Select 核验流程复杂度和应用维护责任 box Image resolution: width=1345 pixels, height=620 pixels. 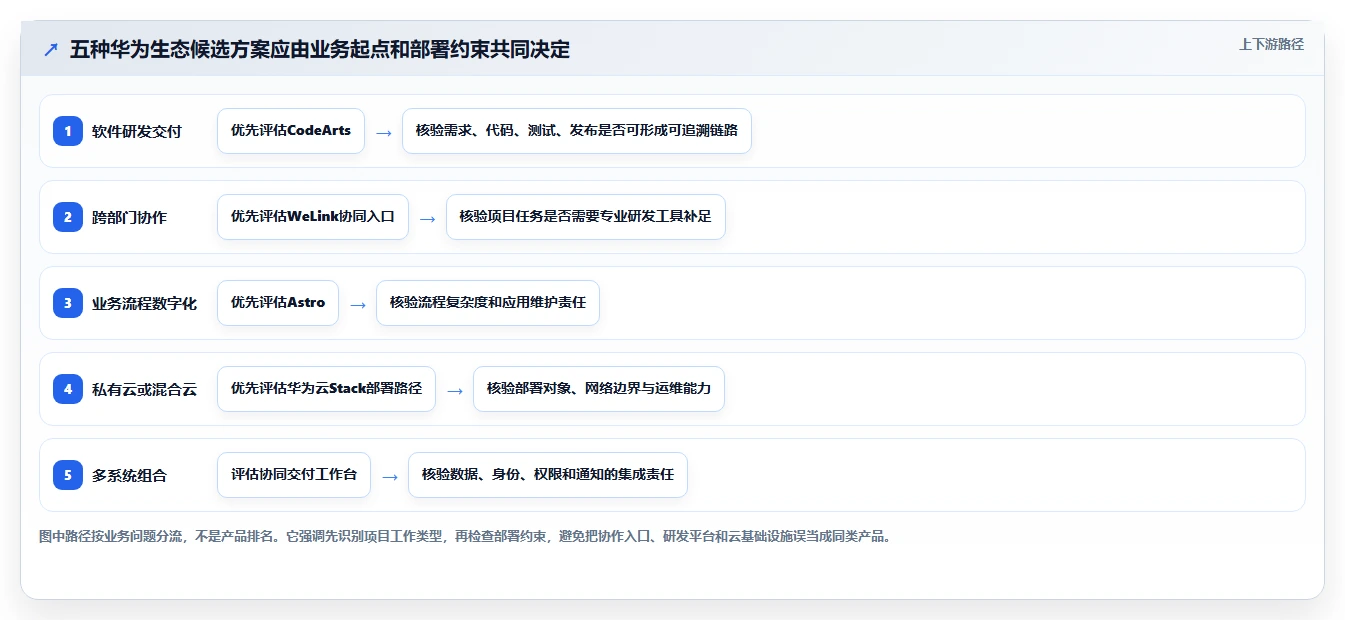point(488,302)
